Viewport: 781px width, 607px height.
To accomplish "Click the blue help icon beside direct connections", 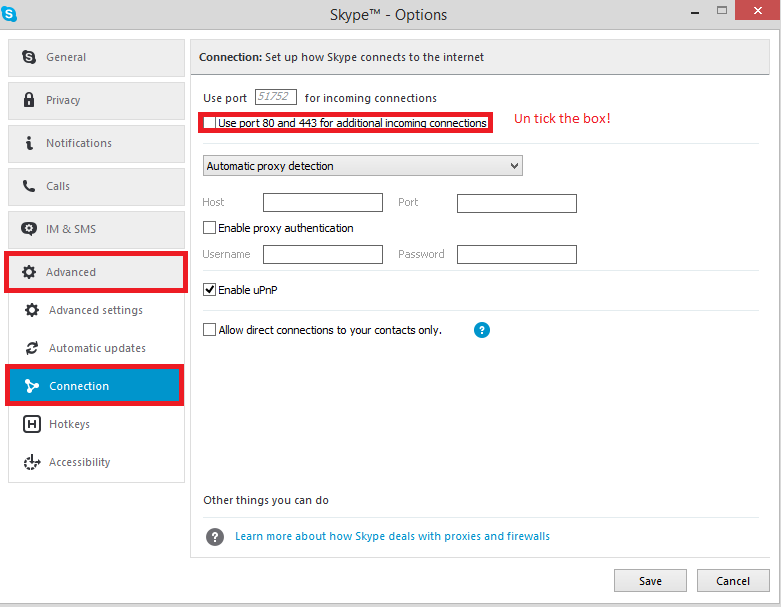I will 482,330.
